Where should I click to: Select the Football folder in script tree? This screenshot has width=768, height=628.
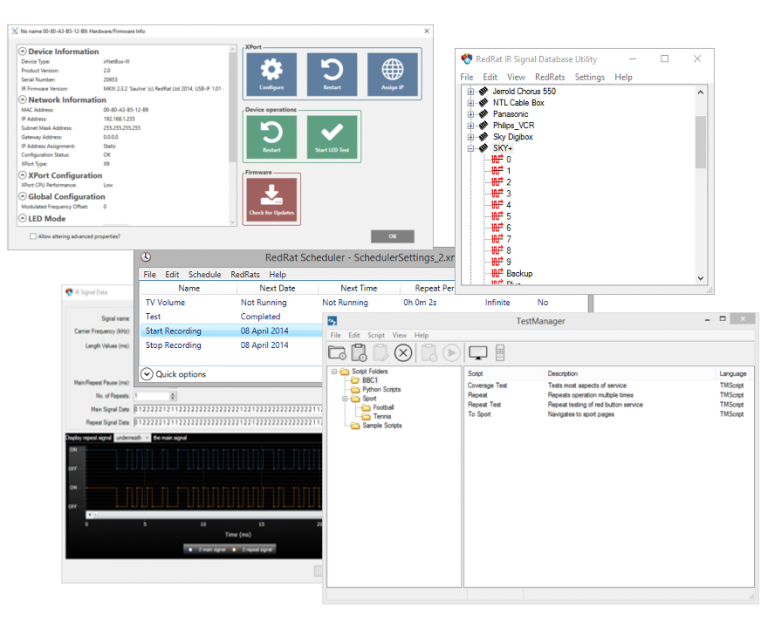pyautogui.click(x=383, y=407)
